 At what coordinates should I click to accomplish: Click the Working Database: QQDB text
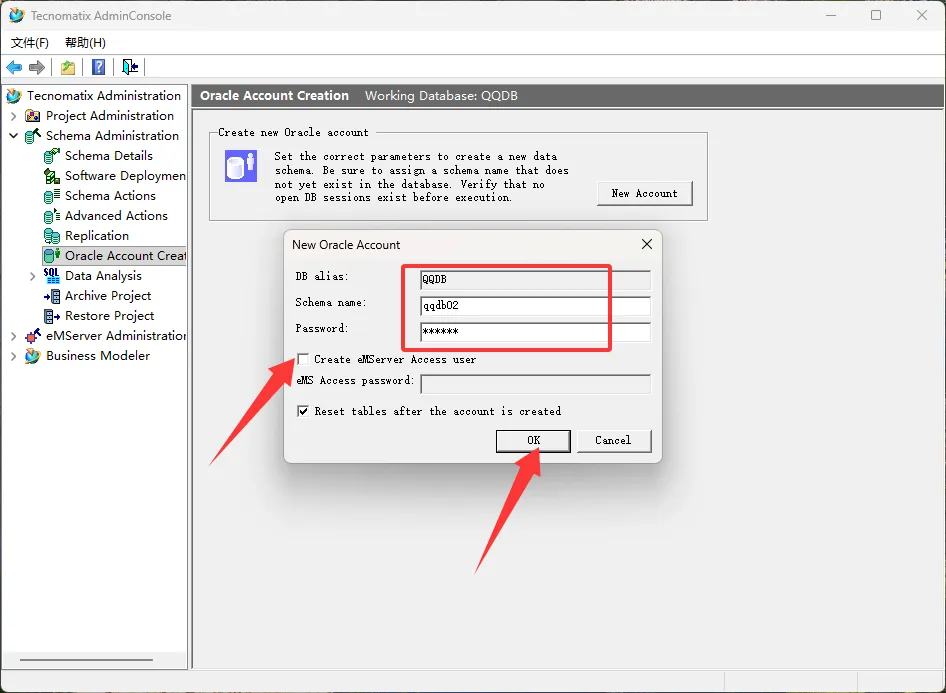point(441,96)
